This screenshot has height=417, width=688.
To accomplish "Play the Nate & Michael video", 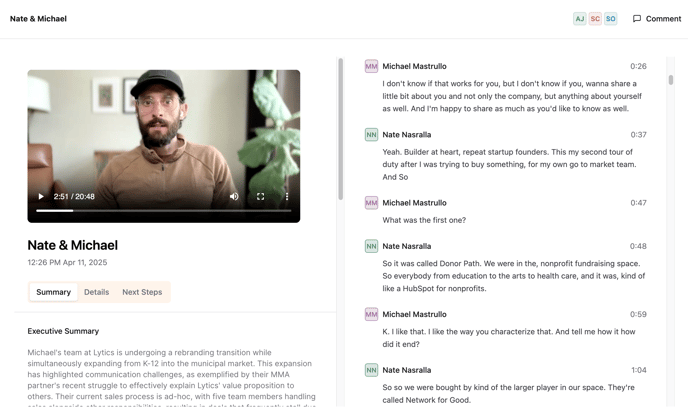I will (41, 197).
